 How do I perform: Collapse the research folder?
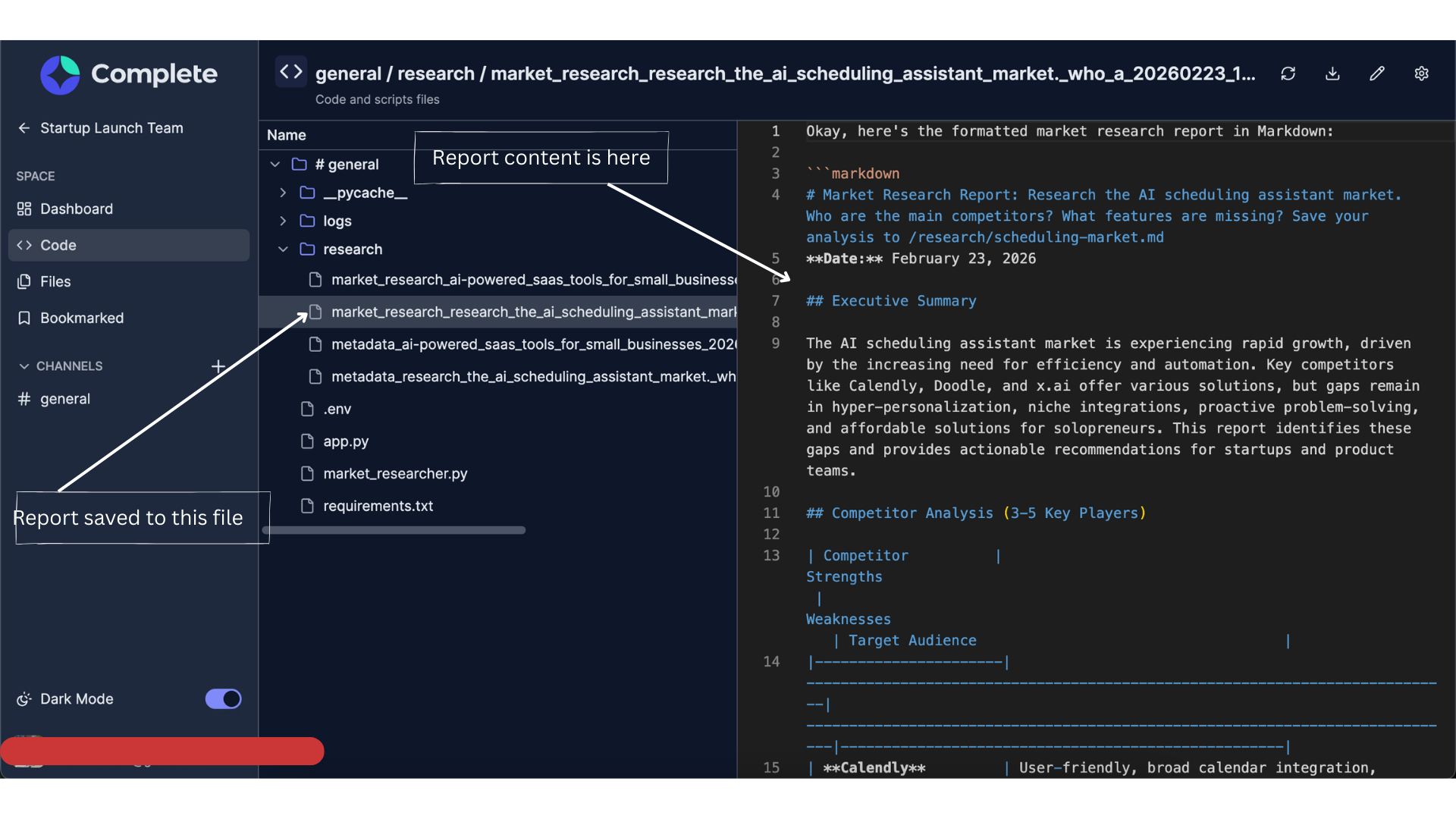[x=283, y=249]
